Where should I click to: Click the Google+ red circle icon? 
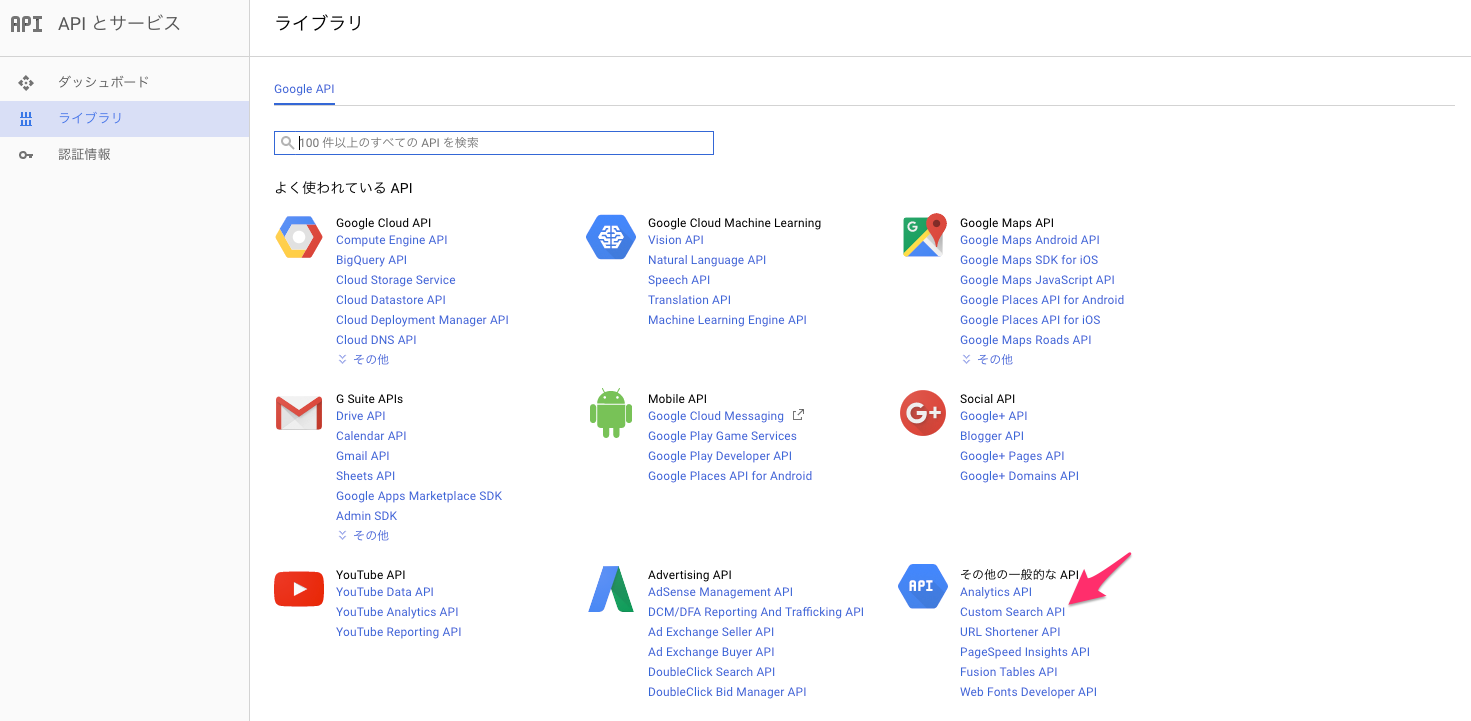pyautogui.click(x=922, y=413)
